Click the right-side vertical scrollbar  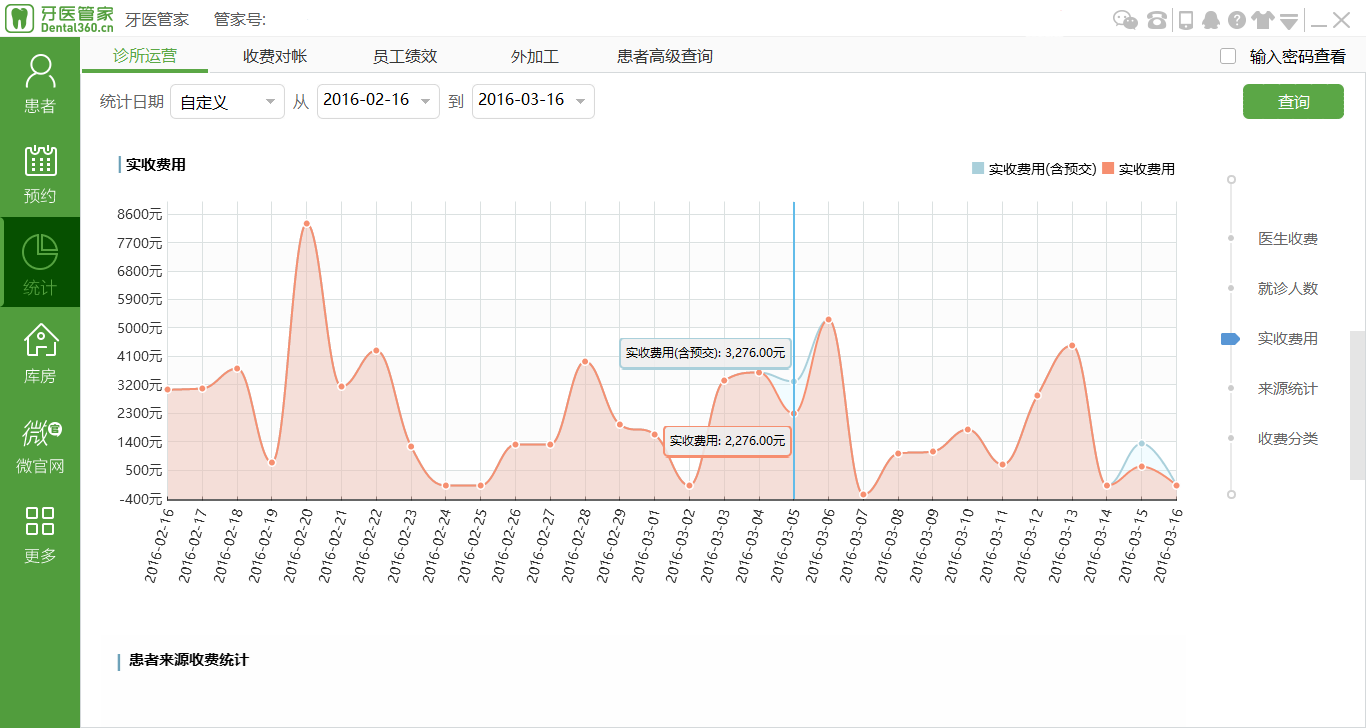[1357, 405]
